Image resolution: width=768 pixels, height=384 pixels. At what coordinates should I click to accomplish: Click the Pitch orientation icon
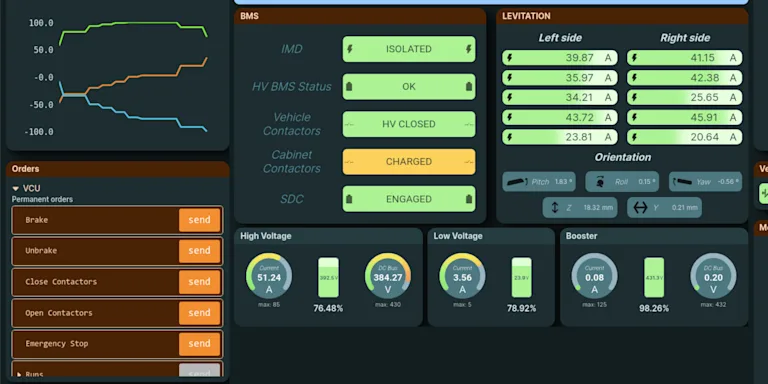(x=517, y=182)
